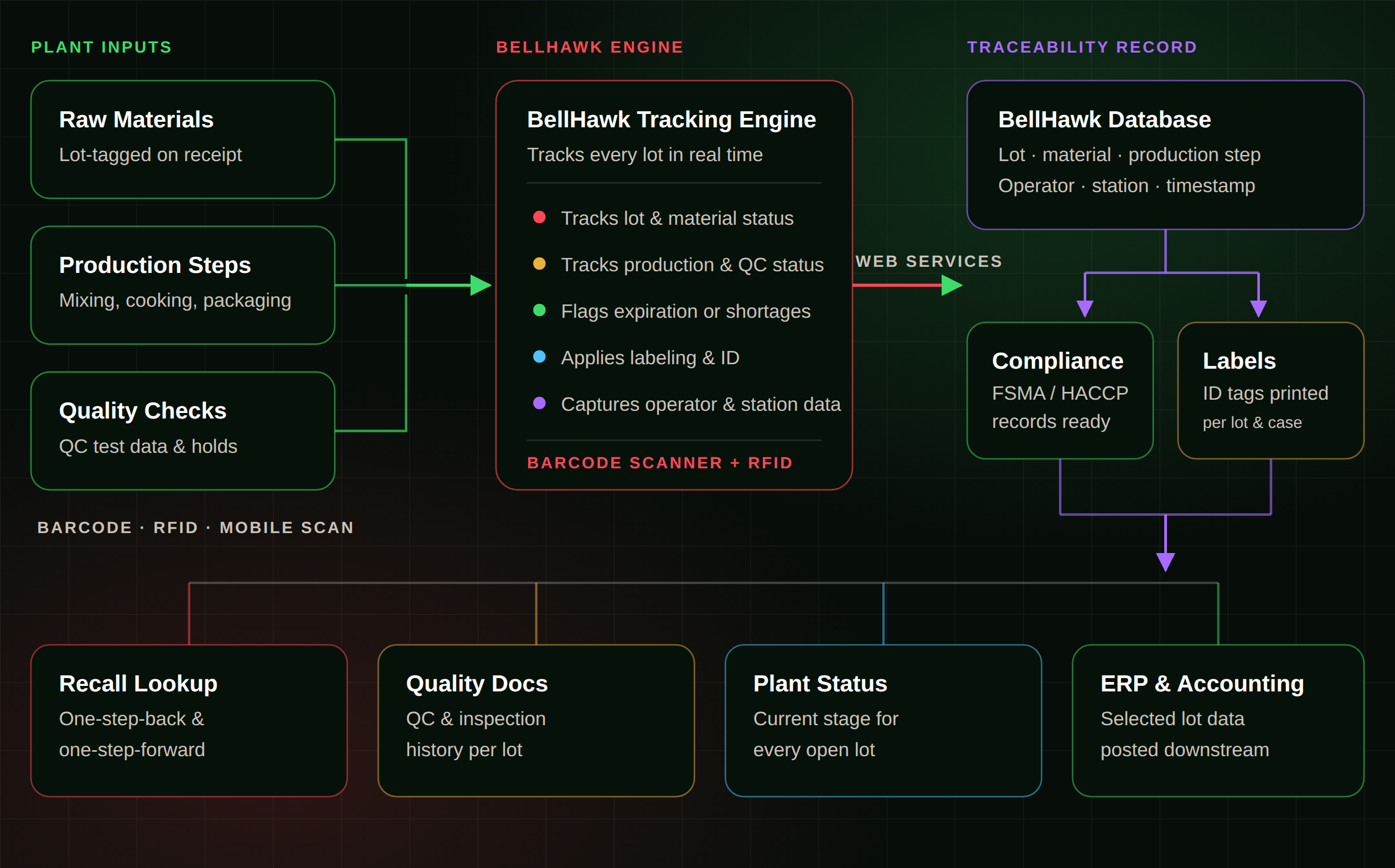The image size is (1395, 868).
Task: Click the BELLHAWK ENGINE heading
Action: pos(590,47)
